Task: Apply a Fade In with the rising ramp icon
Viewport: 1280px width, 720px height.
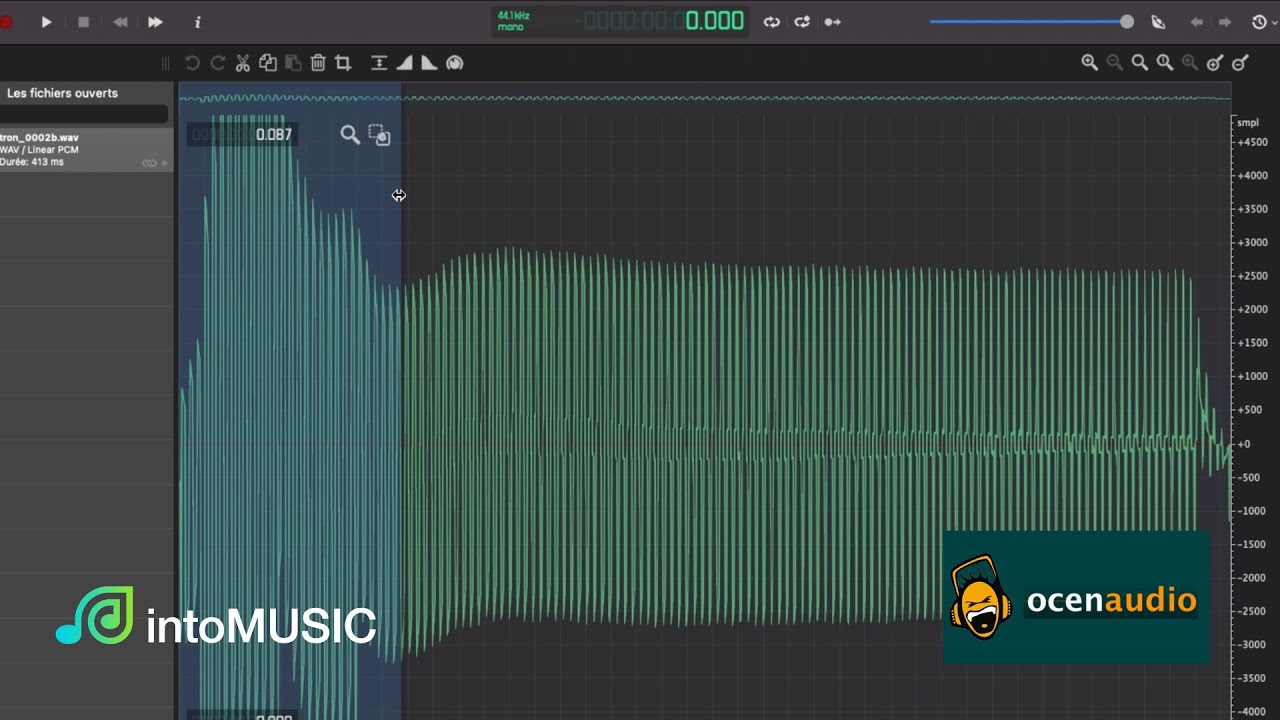Action: coord(404,63)
